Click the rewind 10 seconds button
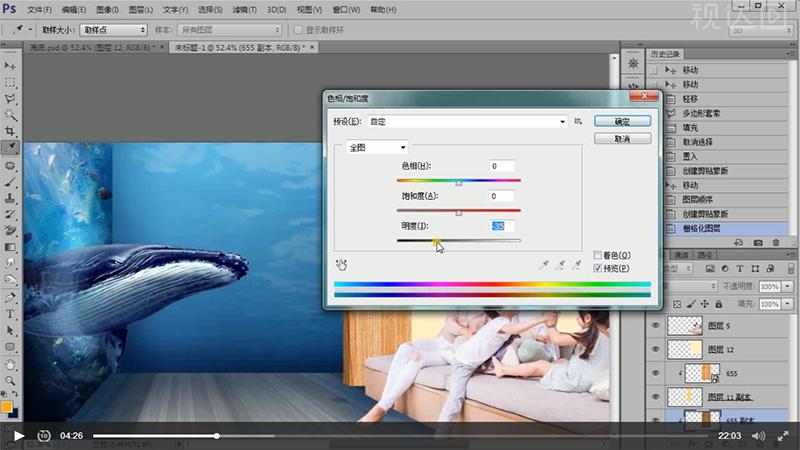 coord(44,436)
